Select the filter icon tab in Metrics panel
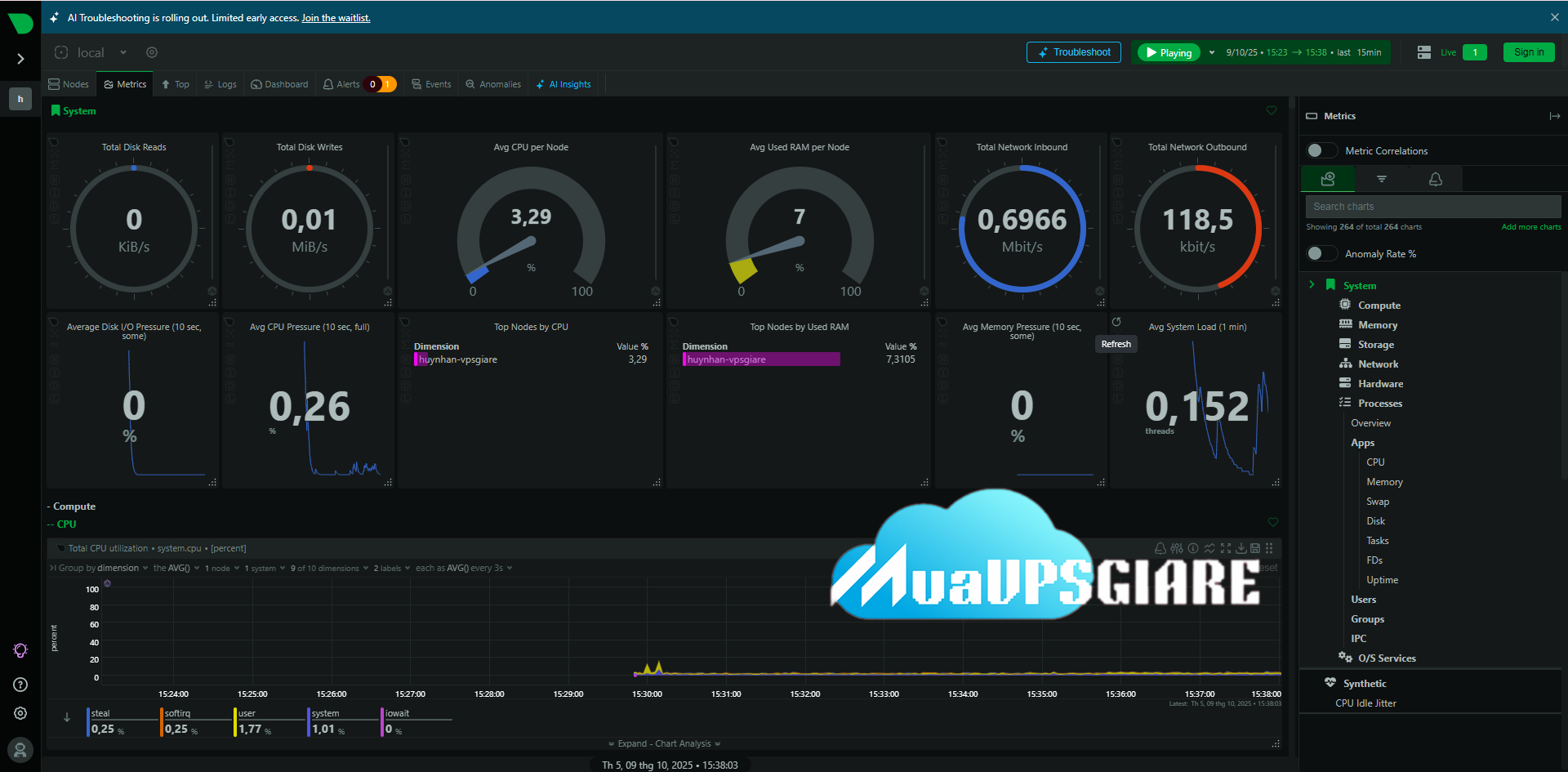The image size is (1568, 772). (1381, 179)
